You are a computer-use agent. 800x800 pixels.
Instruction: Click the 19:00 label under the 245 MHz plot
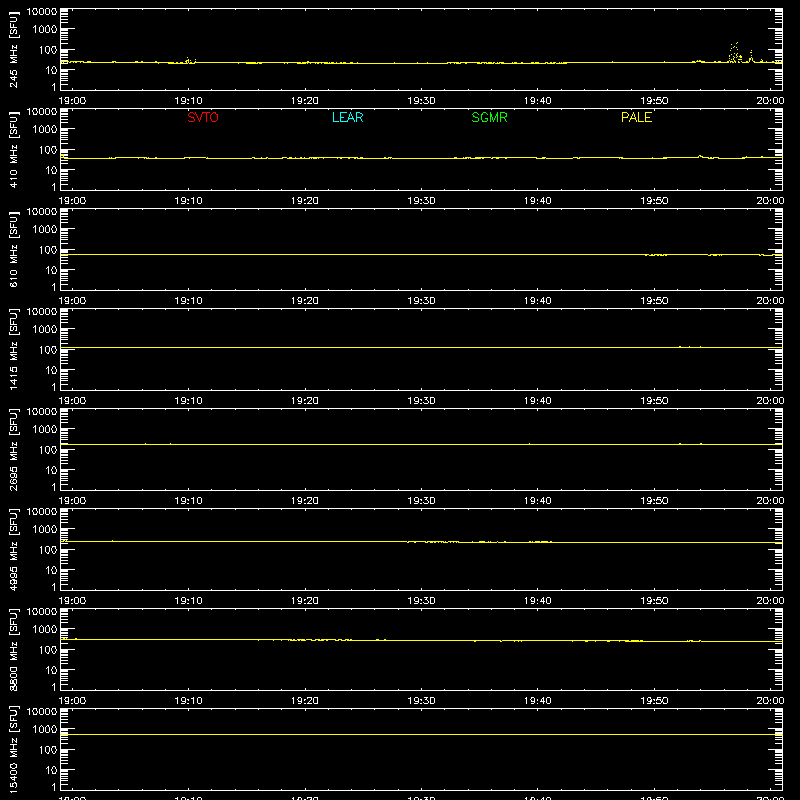pyautogui.click(x=72, y=101)
